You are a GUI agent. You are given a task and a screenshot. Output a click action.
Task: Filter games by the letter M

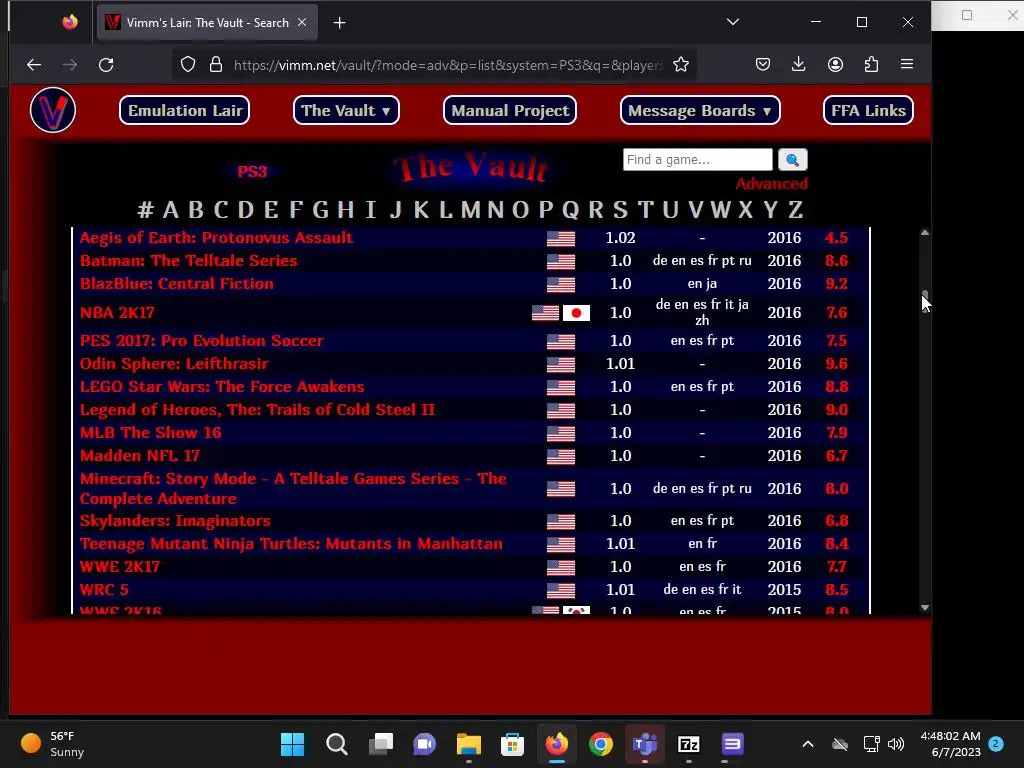click(470, 210)
